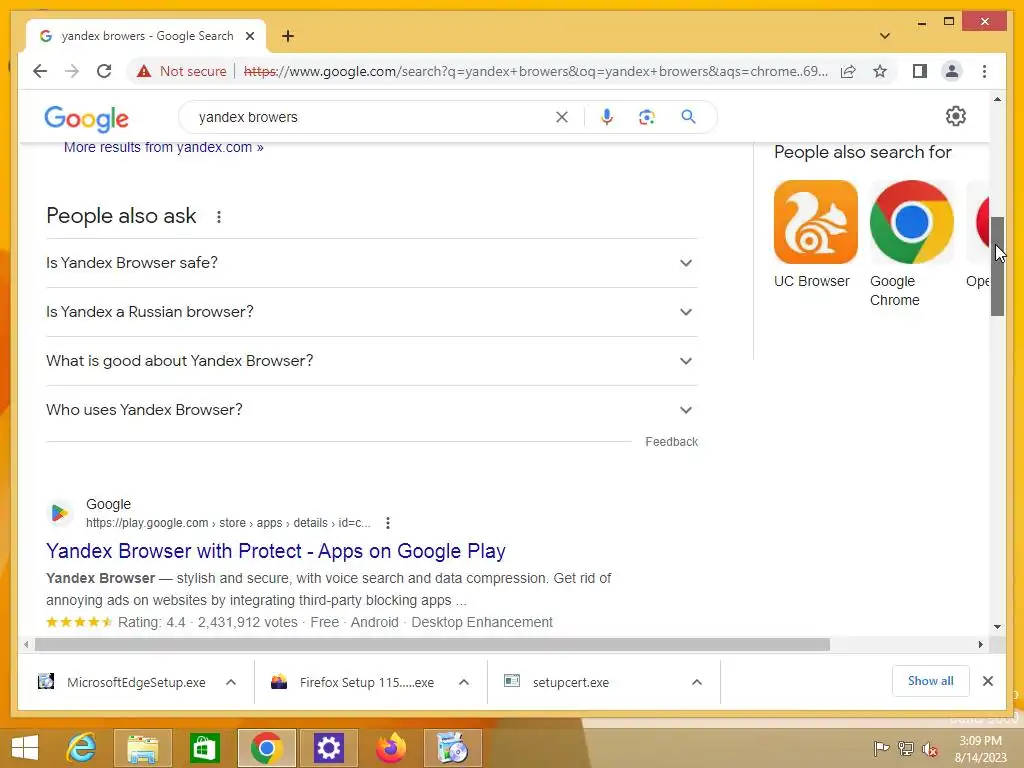Expand What is good about Yandex Browser?
Image resolution: width=1024 pixels, height=768 pixels.
point(372,360)
